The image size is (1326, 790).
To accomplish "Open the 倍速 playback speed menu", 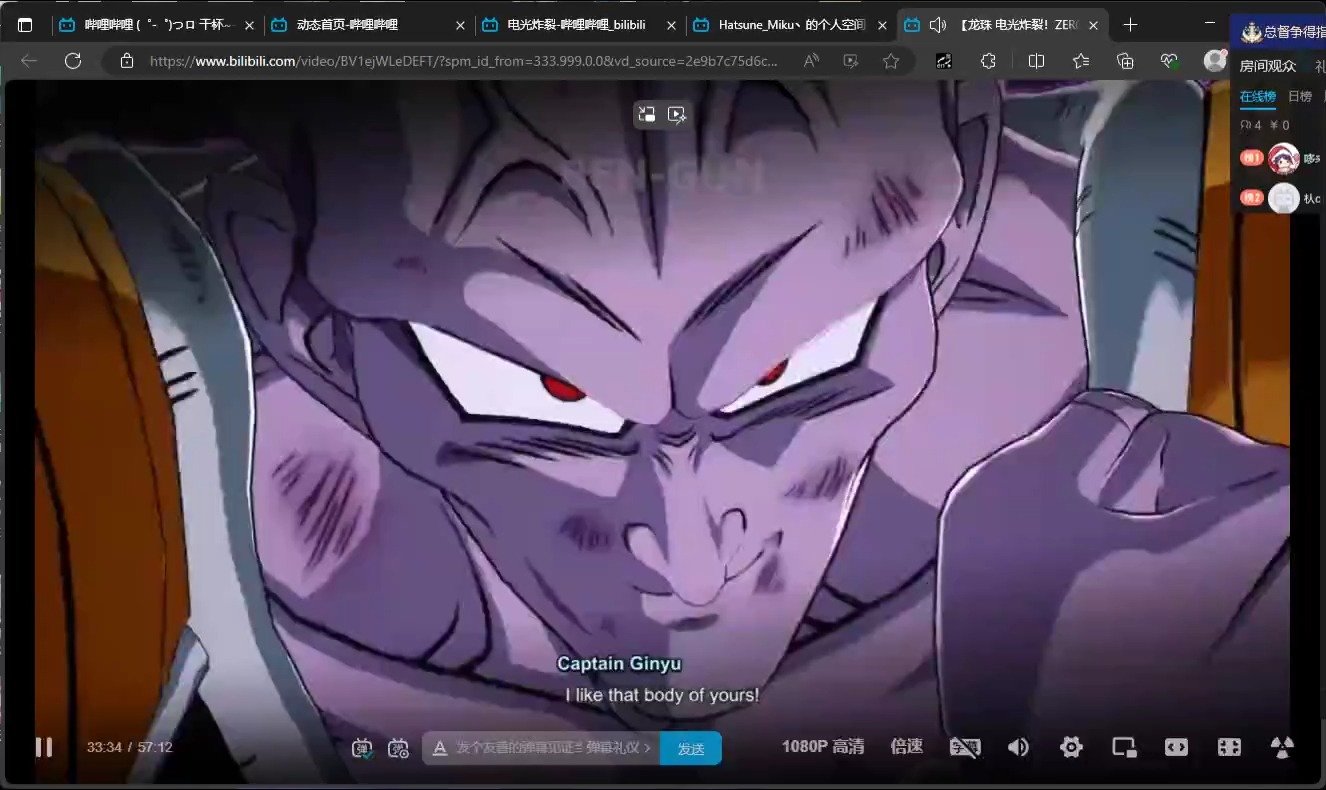I will pyautogui.click(x=906, y=747).
